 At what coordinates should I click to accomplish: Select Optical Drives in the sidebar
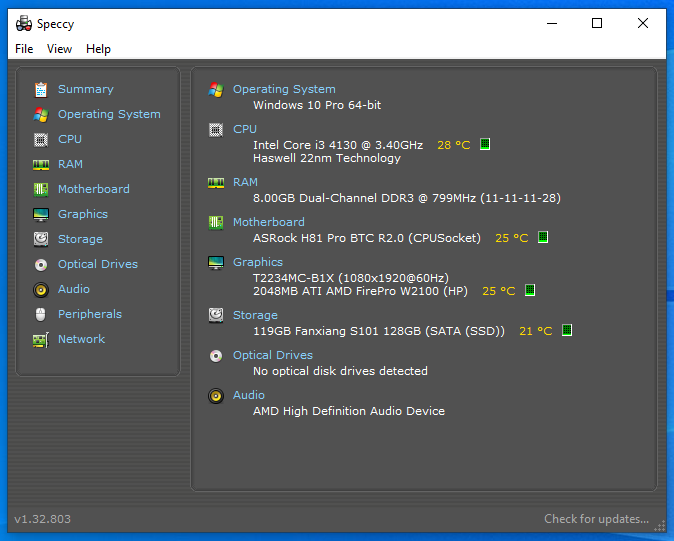pyautogui.click(x=98, y=264)
